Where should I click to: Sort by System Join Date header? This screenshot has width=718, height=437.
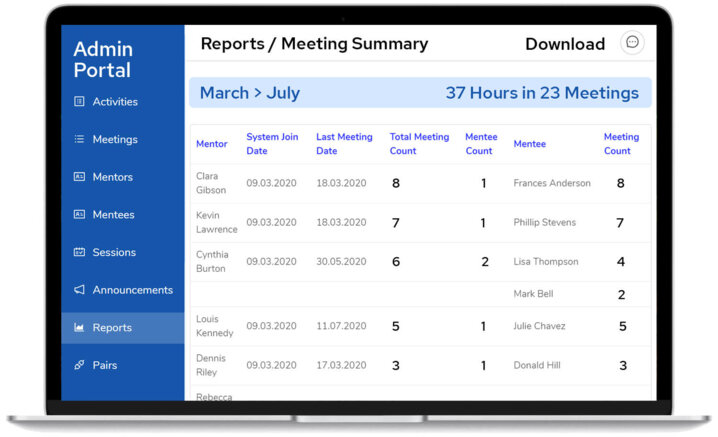272,144
